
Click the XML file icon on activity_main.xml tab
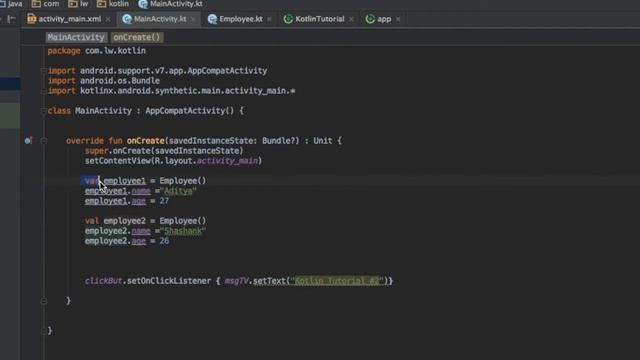(31, 19)
